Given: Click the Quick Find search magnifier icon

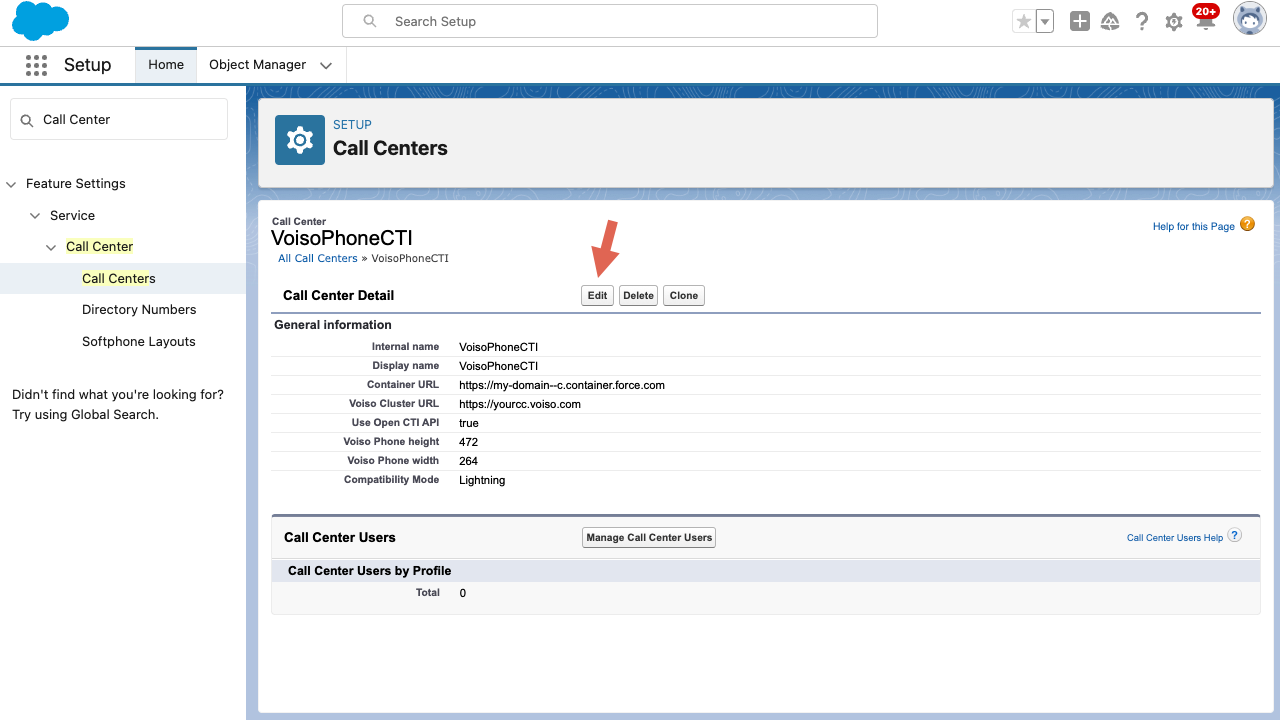Looking at the screenshot, I should (27, 120).
